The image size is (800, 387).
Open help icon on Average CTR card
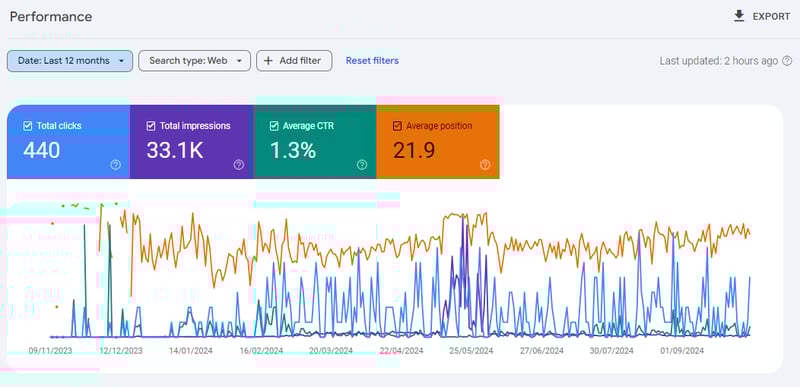click(x=362, y=165)
